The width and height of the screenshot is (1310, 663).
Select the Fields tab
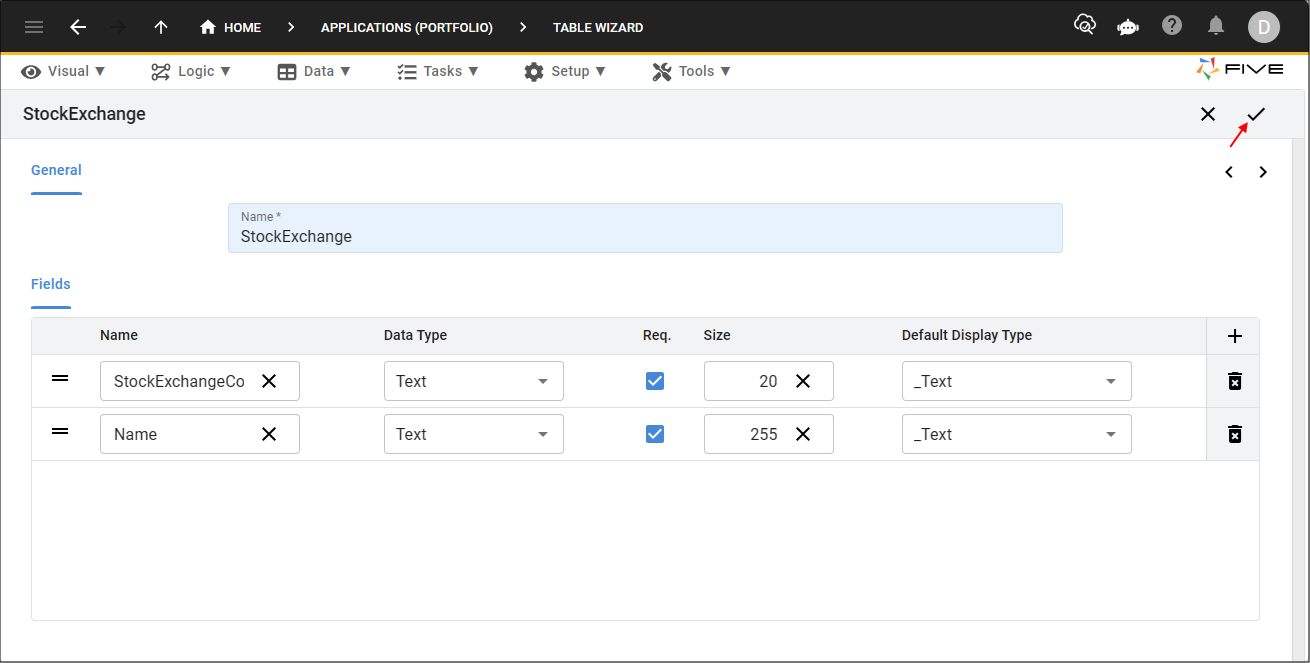[x=51, y=284]
